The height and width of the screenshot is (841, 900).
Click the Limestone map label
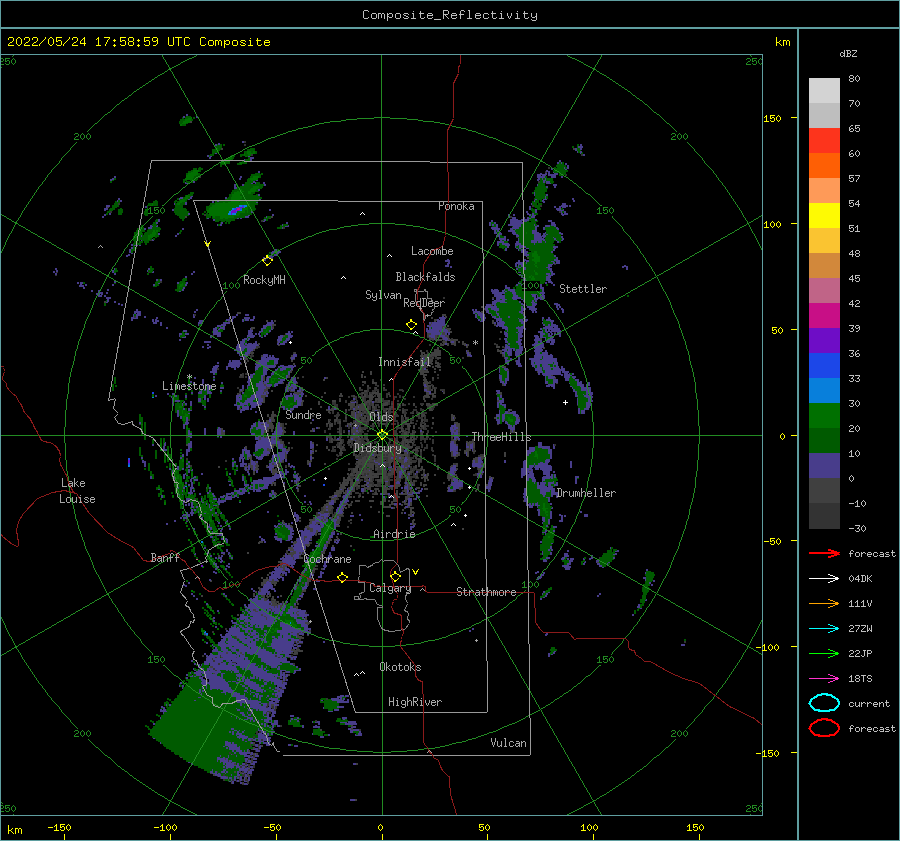(189, 386)
